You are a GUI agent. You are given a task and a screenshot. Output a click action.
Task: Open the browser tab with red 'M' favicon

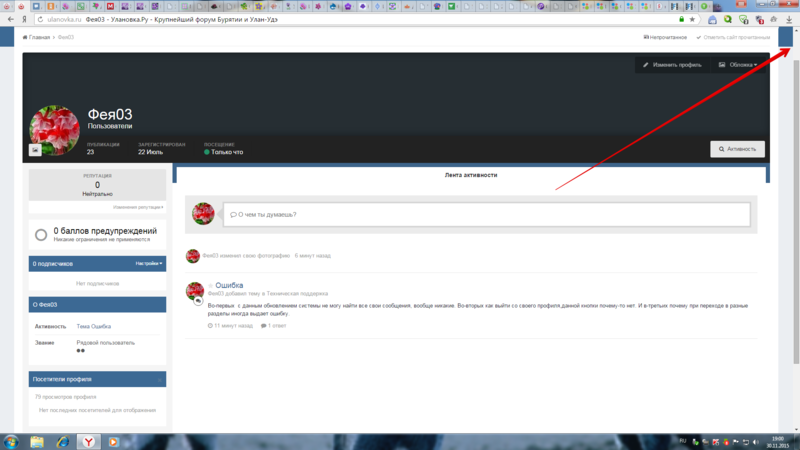coord(110,6)
